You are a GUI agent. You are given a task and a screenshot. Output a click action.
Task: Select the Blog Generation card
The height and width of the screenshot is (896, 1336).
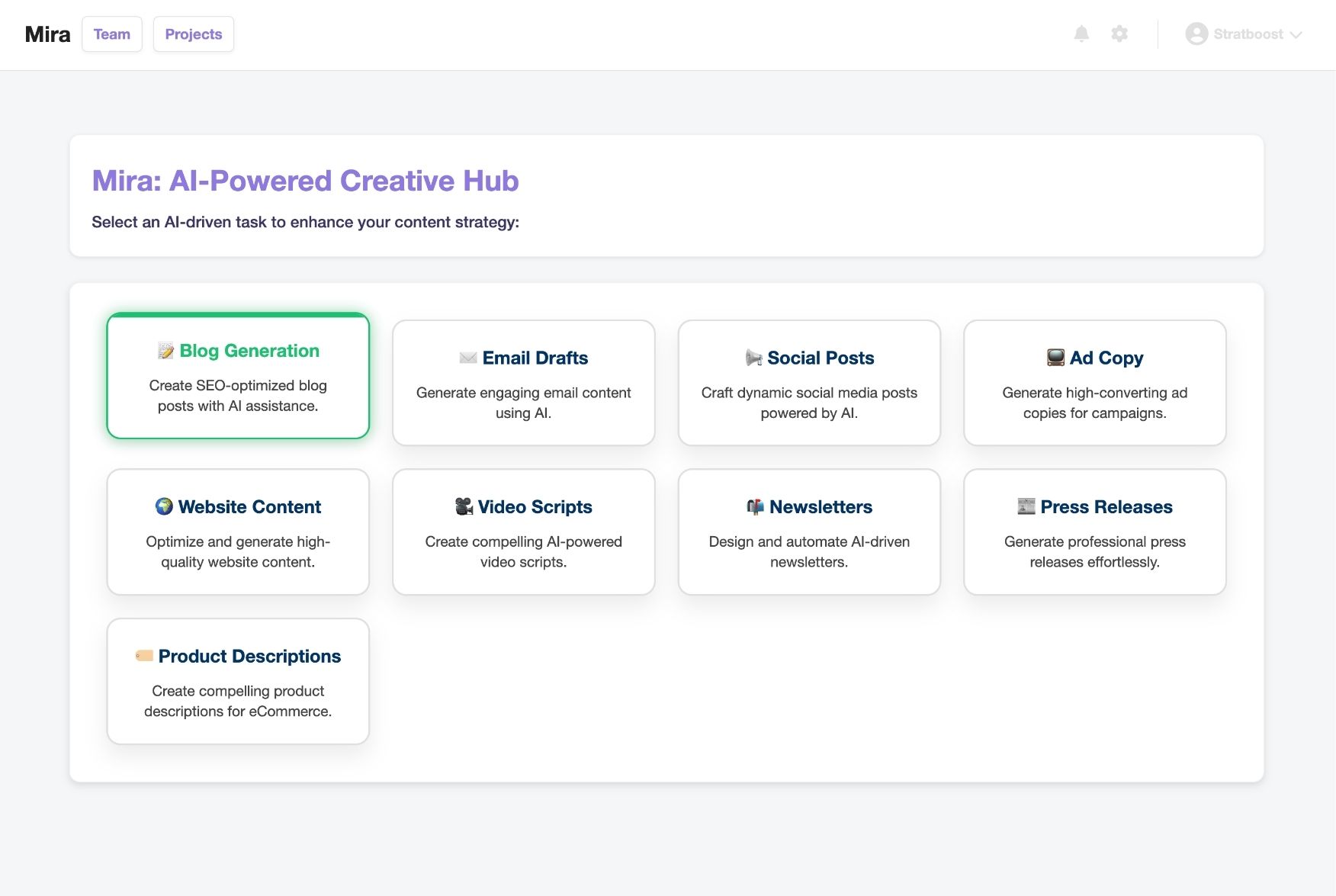click(237, 376)
